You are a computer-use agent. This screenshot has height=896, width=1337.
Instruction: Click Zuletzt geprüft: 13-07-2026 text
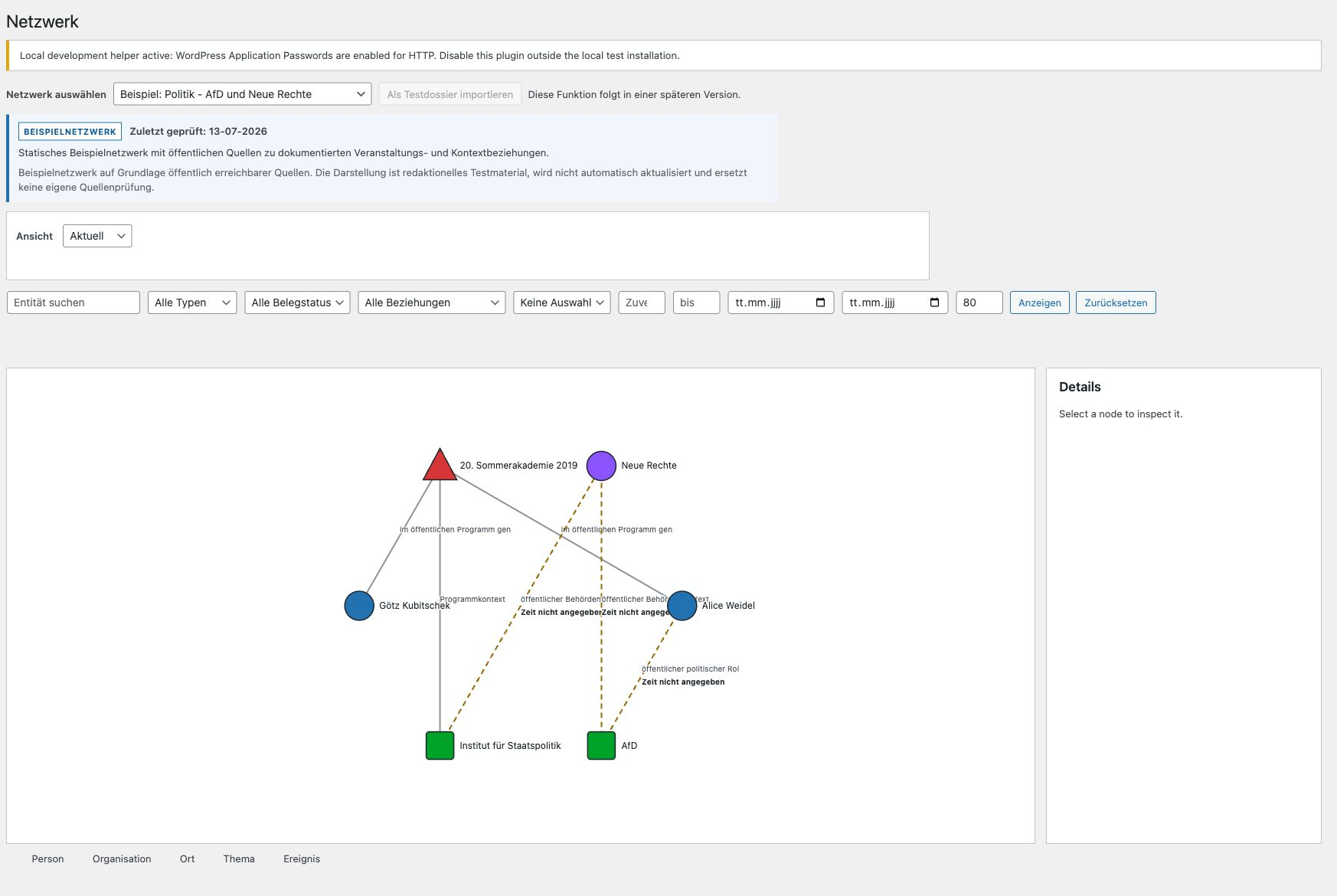(x=198, y=132)
